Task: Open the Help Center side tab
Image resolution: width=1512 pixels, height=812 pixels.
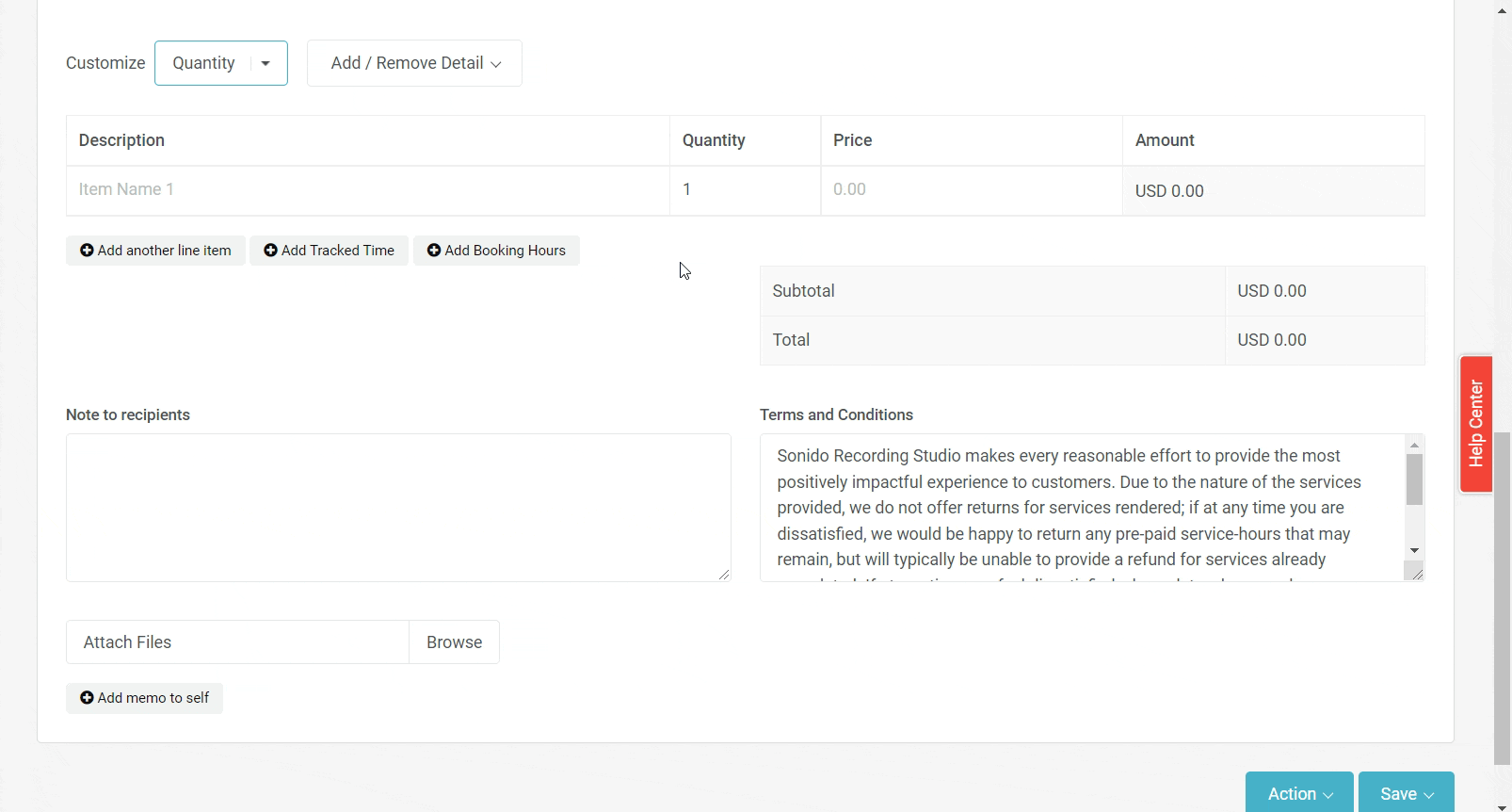Action: (1475, 424)
